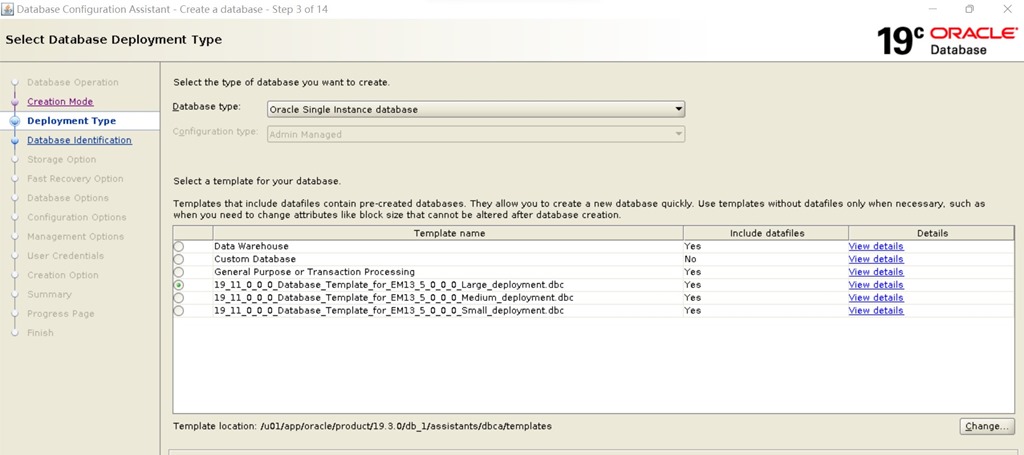The image size is (1024, 455).
Task: Minimize the Database Configuration Assistant window
Action: (x=933, y=9)
